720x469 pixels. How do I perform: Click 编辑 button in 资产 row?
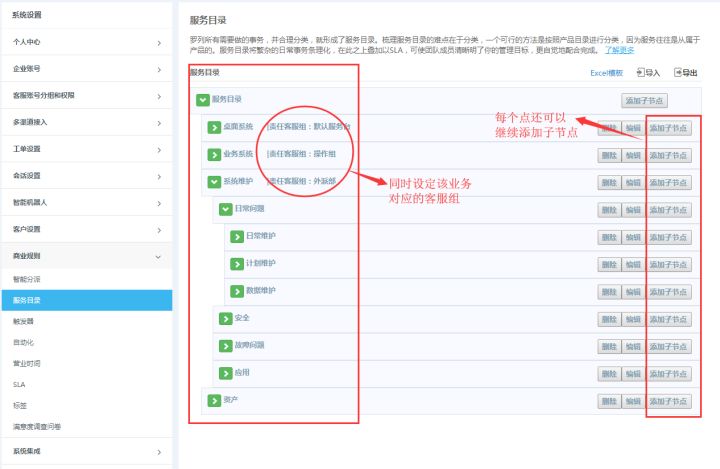(x=632, y=401)
